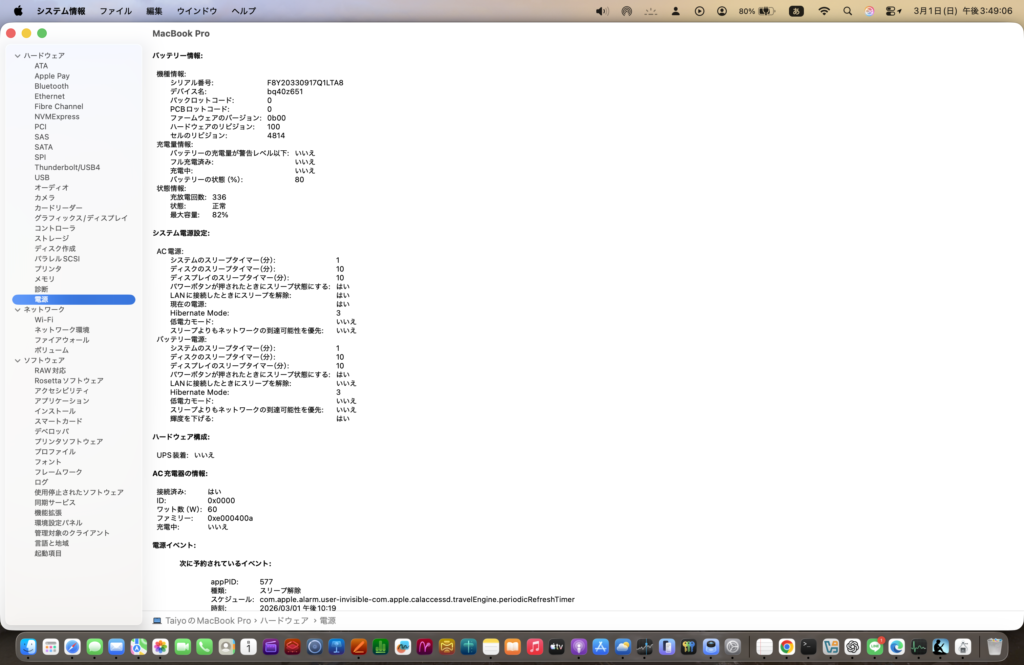The width and height of the screenshot is (1024, 665).
Task: Click the Japanese input source icon
Action: (796, 11)
